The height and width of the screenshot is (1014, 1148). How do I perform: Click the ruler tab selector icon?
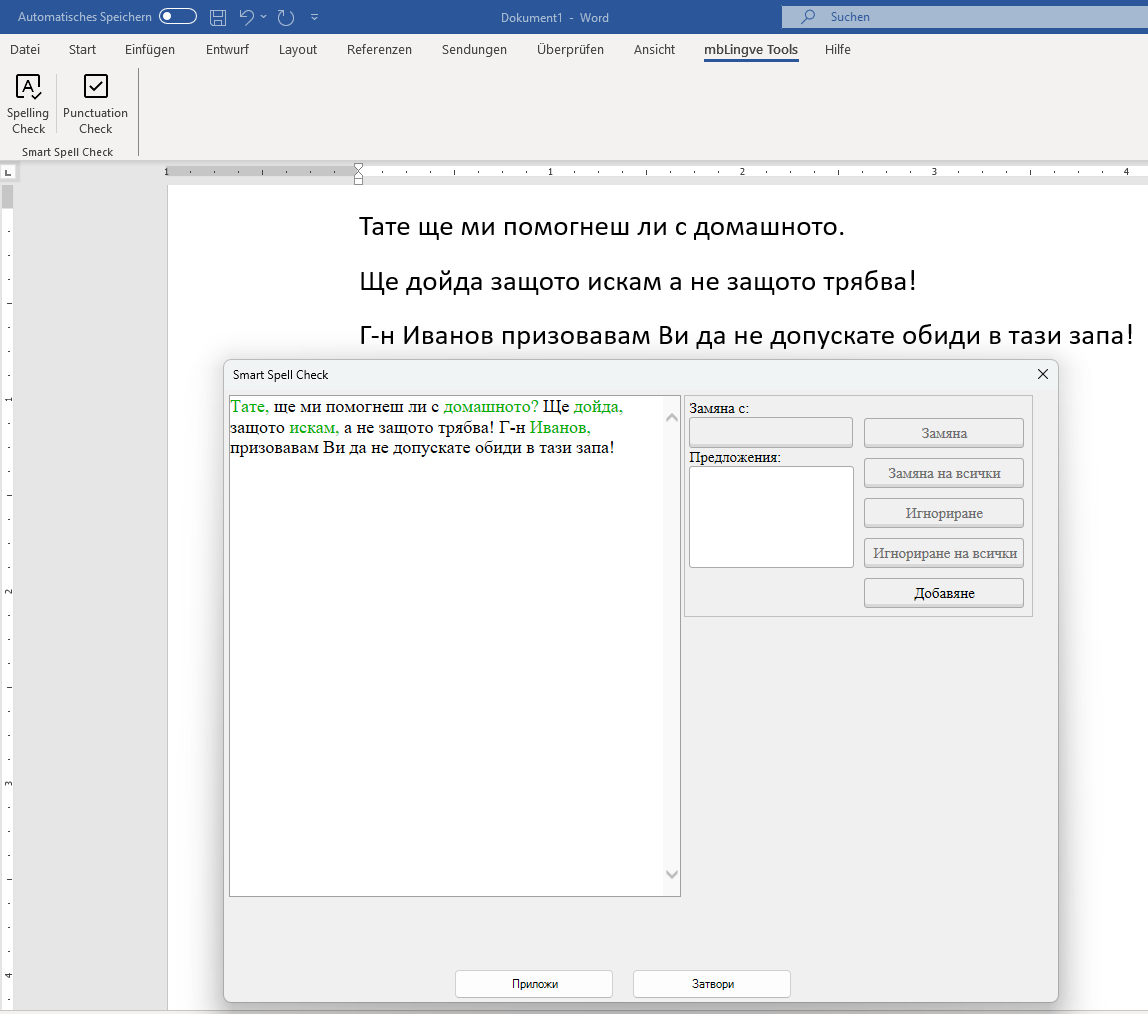tap(8, 173)
